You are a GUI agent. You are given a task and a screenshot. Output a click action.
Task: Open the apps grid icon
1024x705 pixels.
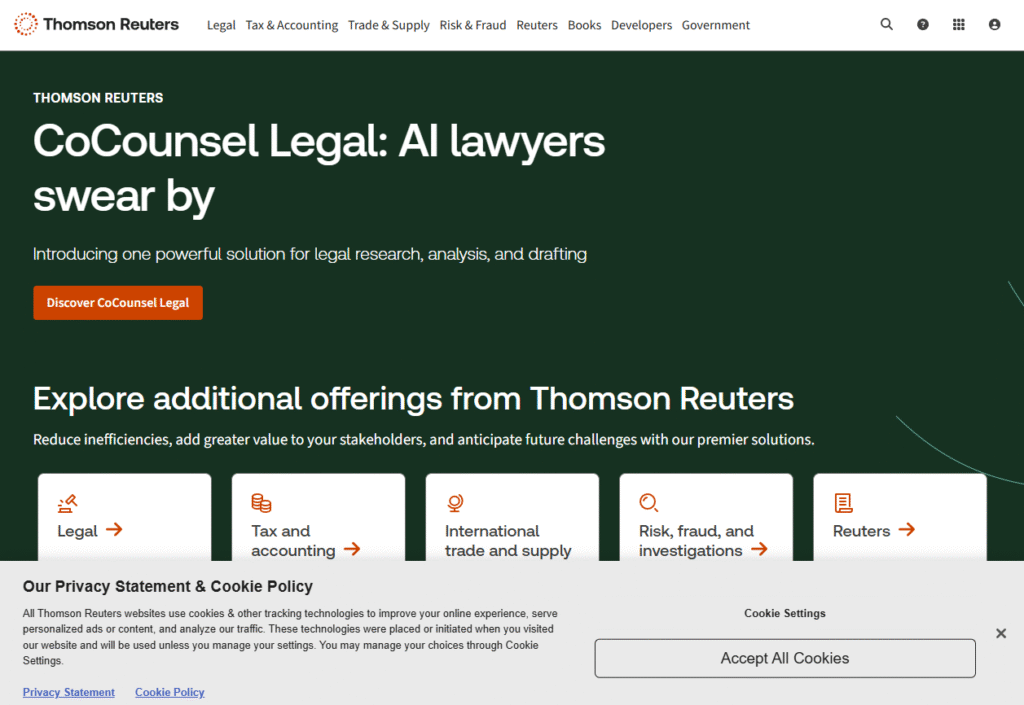pos(958,25)
